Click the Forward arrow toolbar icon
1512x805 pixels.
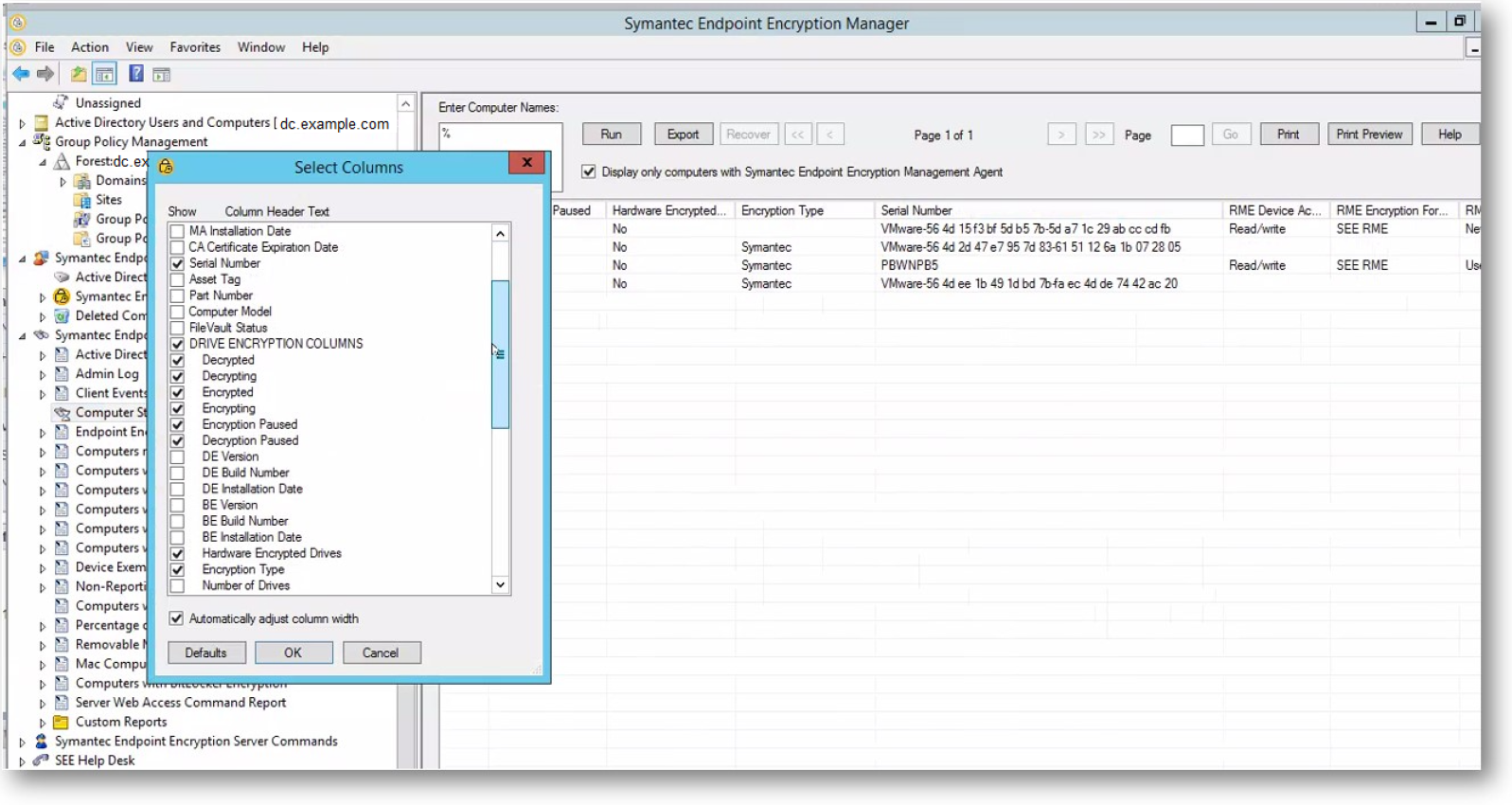coord(45,74)
